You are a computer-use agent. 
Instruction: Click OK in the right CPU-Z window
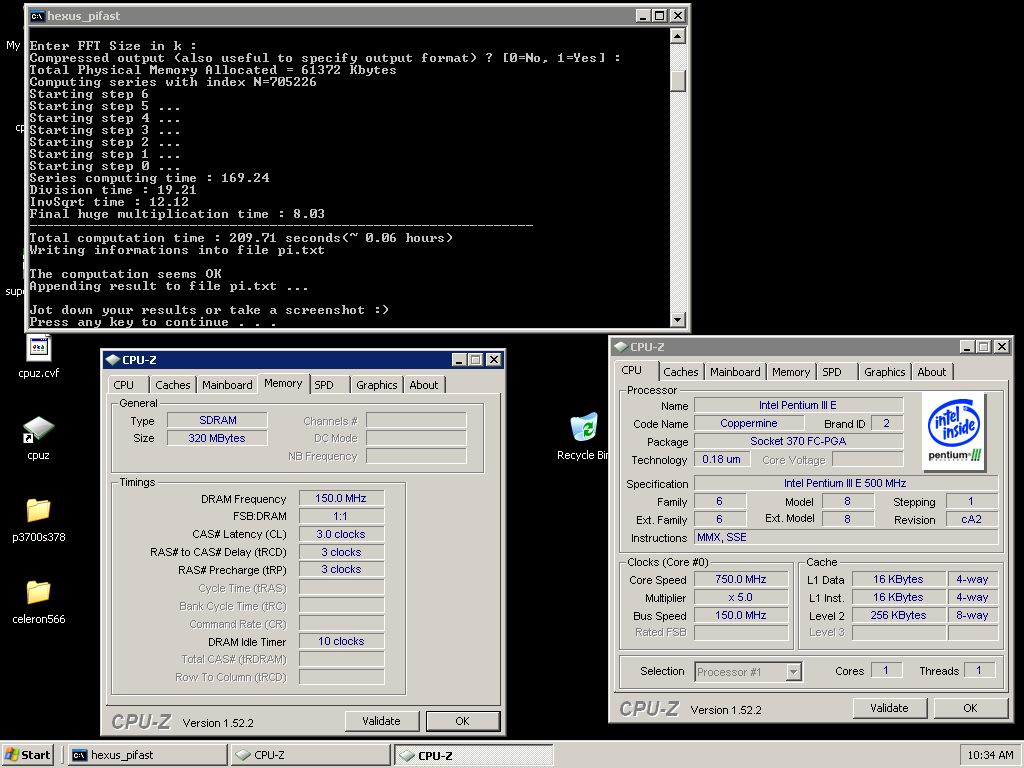pos(970,708)
